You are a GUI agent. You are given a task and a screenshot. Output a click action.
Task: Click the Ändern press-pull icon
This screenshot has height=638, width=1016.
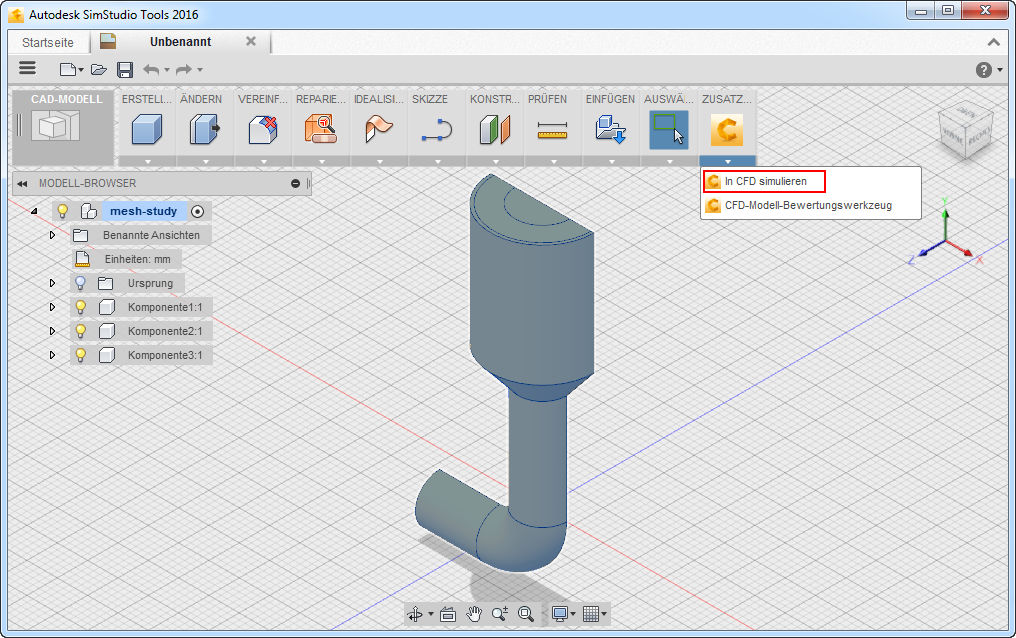[x=205, y=130]
